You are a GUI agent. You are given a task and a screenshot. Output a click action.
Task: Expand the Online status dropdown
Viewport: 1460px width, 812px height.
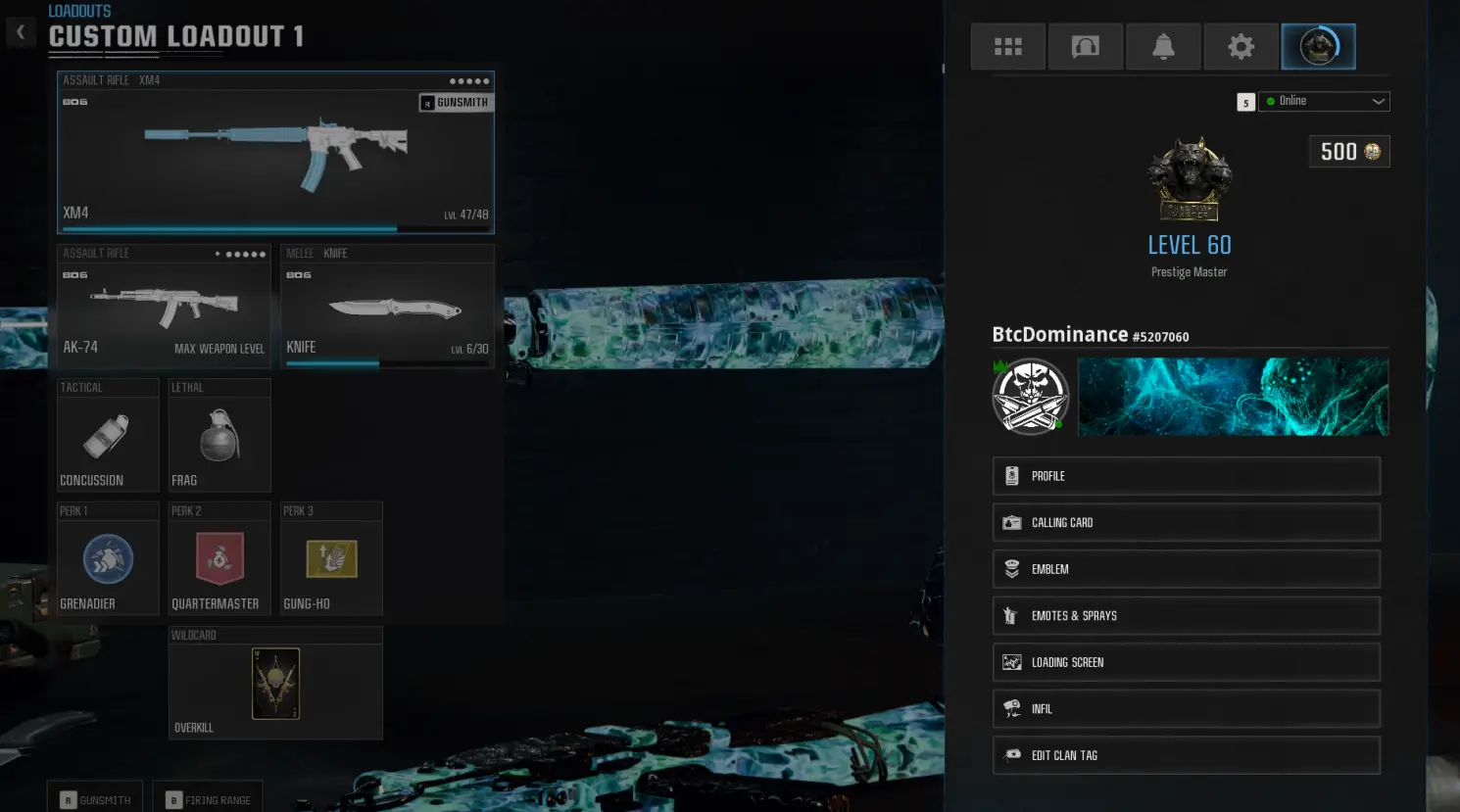click(x=1325, y=101)
